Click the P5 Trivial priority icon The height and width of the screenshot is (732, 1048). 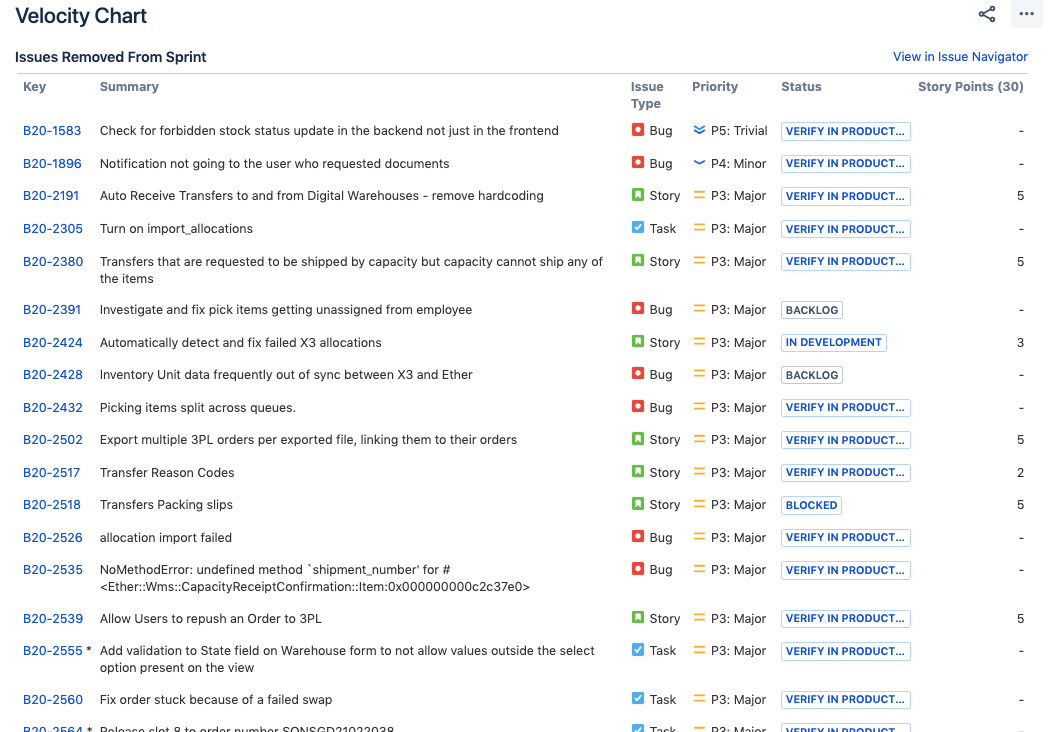coord(699,130)
